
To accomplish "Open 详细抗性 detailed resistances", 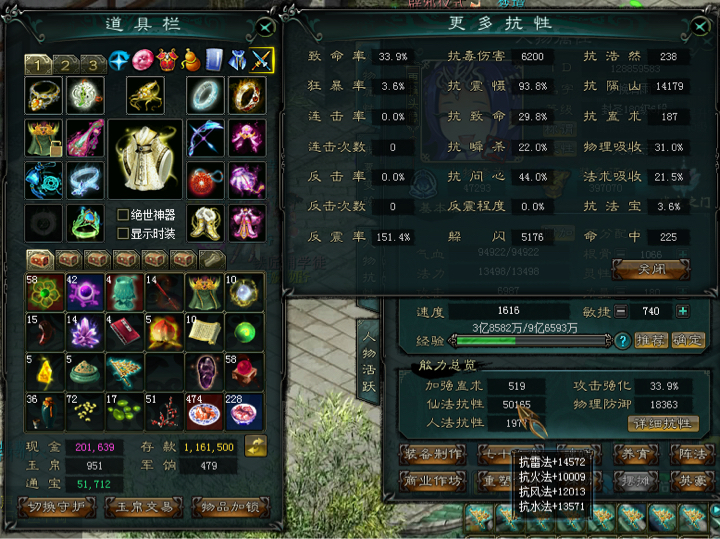I will point(663,424).
